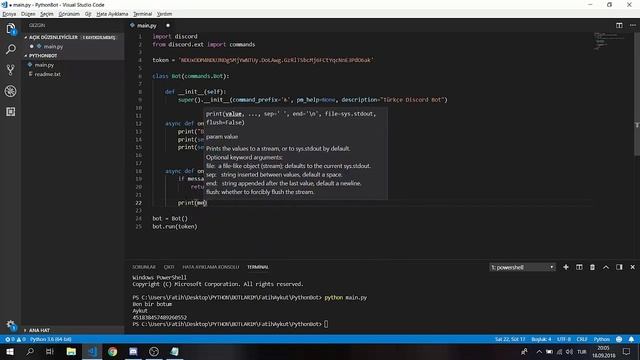
Task: Open the feedback smiley in status bar
Action: [x=619, y=339]
